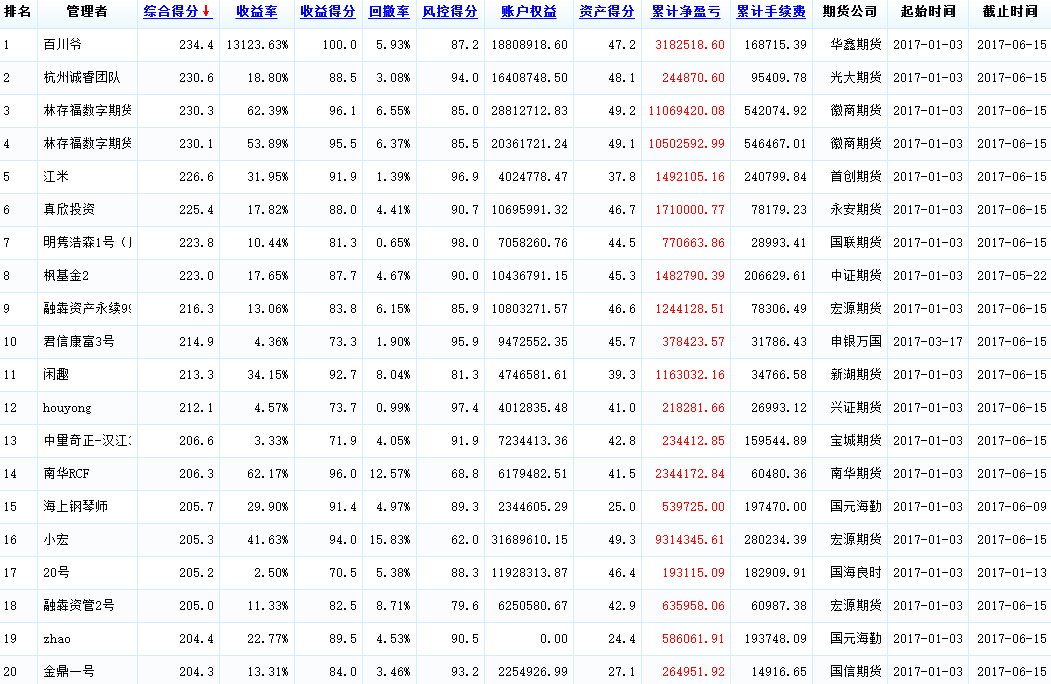Click the 新湖期货 company cell
Viewport: 1051px width, 684px height.
pos(856,374)
